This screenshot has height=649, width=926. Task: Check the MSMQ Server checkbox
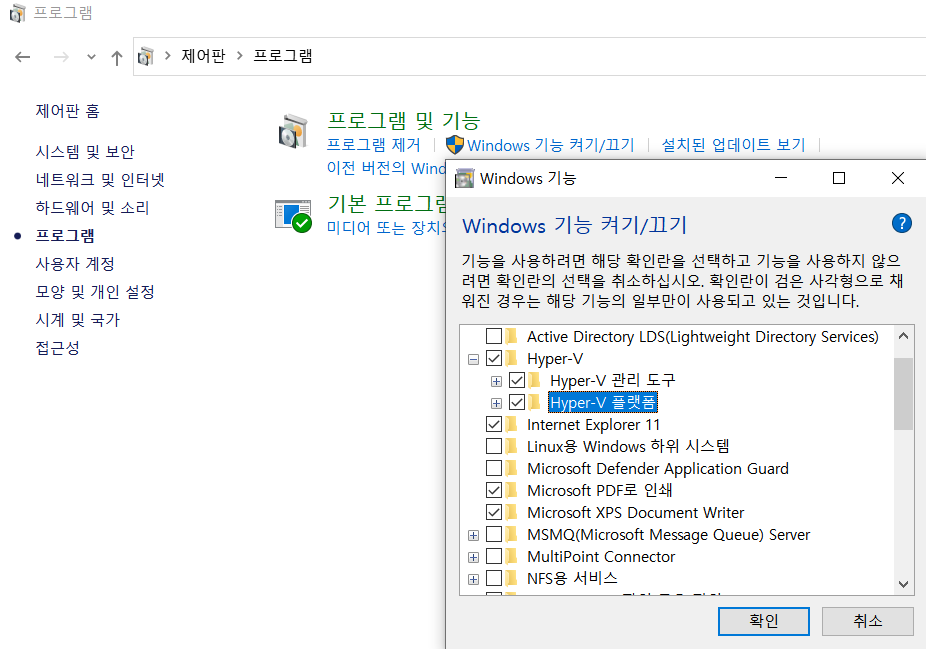pyautogui.click(x=494, y=534)
